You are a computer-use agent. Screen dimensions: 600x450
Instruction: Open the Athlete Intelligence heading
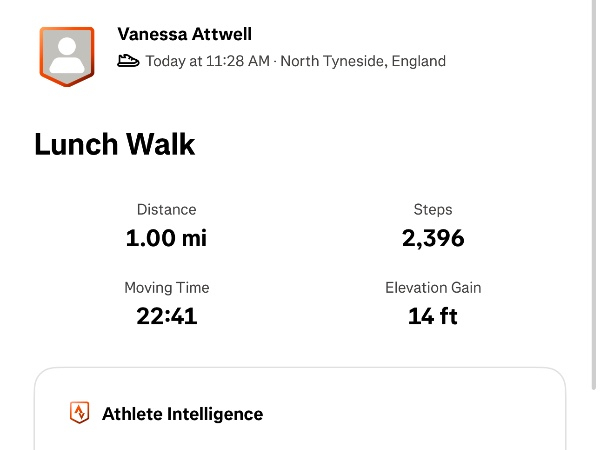click(x=182, y=414)
